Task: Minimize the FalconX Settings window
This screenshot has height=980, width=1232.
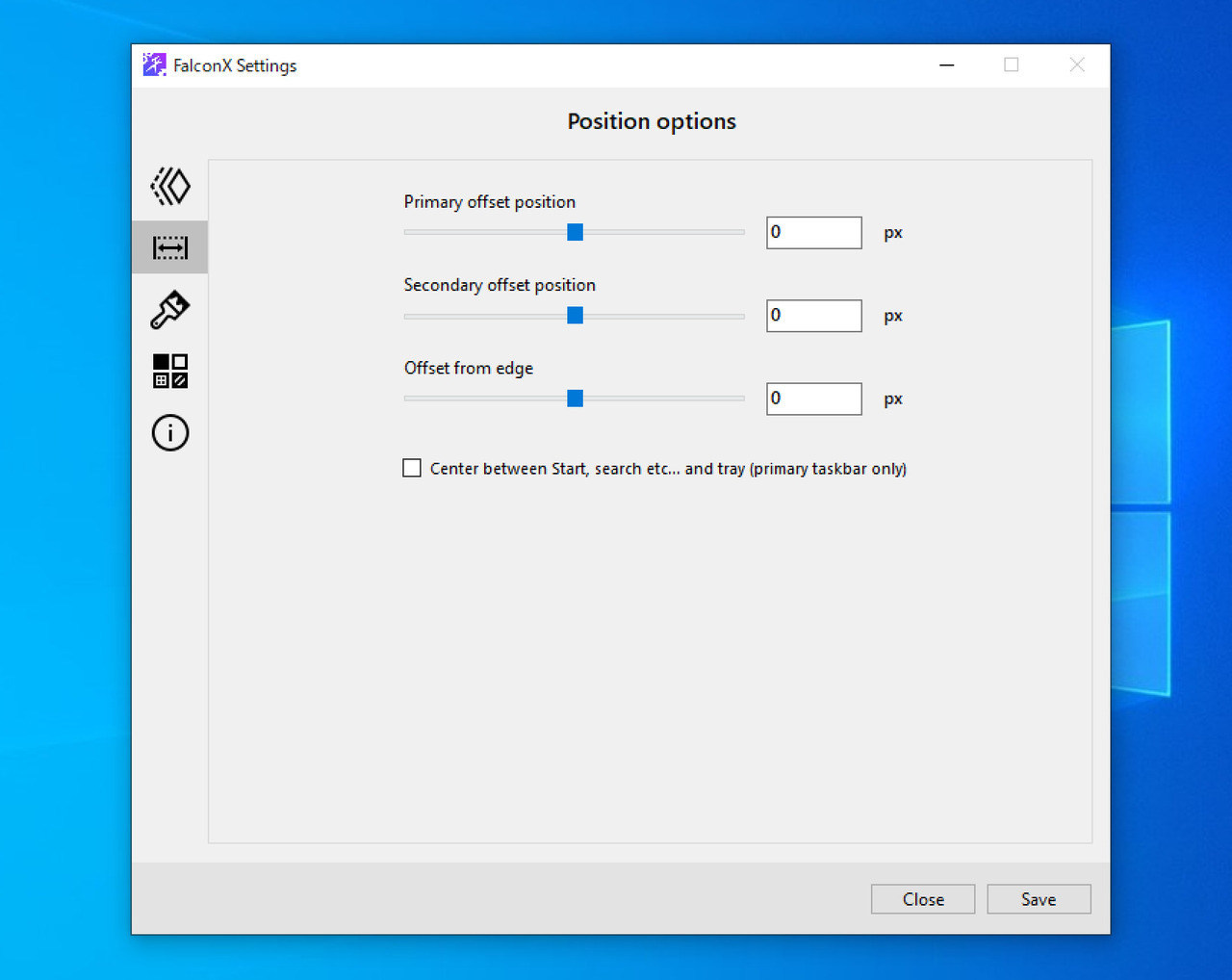Action: pos(947,65)
